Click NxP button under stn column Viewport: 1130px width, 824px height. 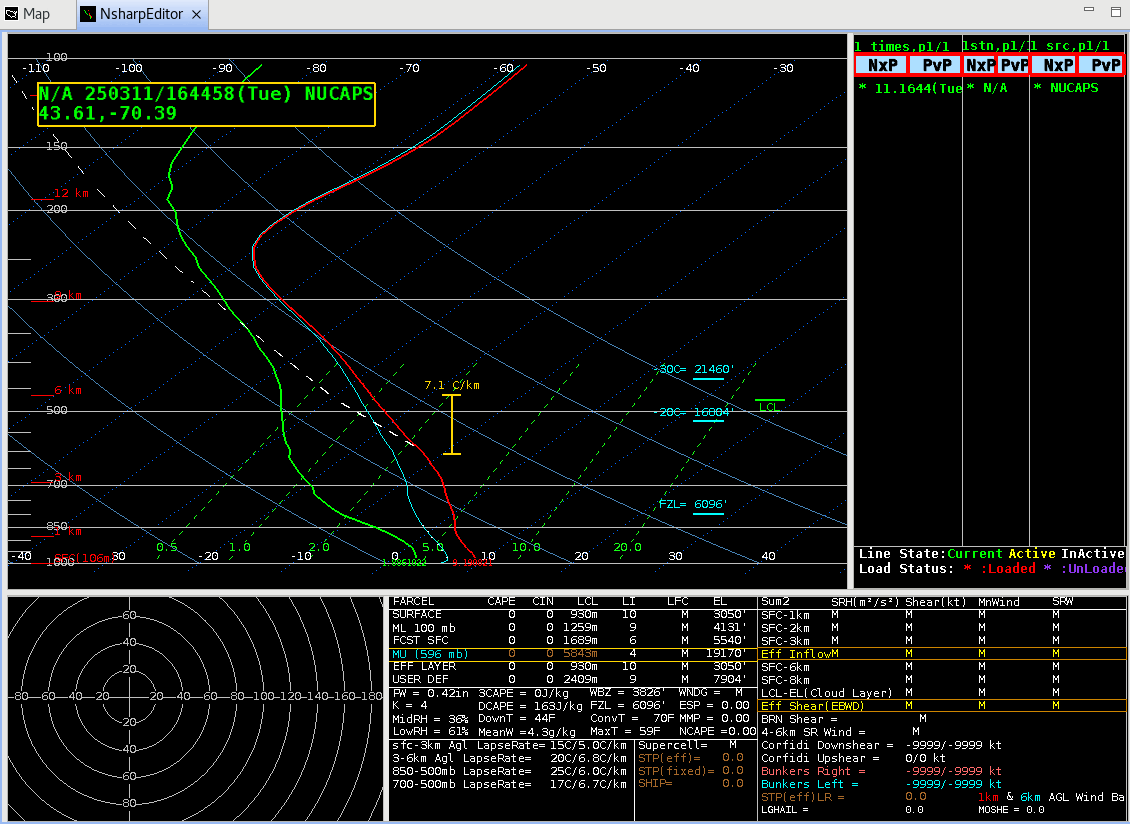(980, 65)
